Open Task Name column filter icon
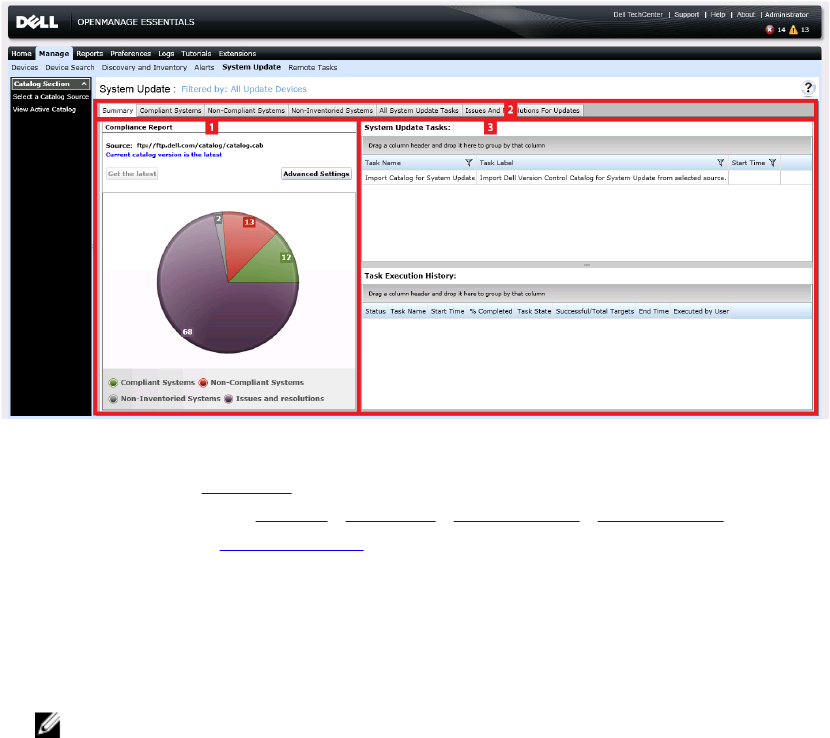Screen dimensions: 830x738 468,163
